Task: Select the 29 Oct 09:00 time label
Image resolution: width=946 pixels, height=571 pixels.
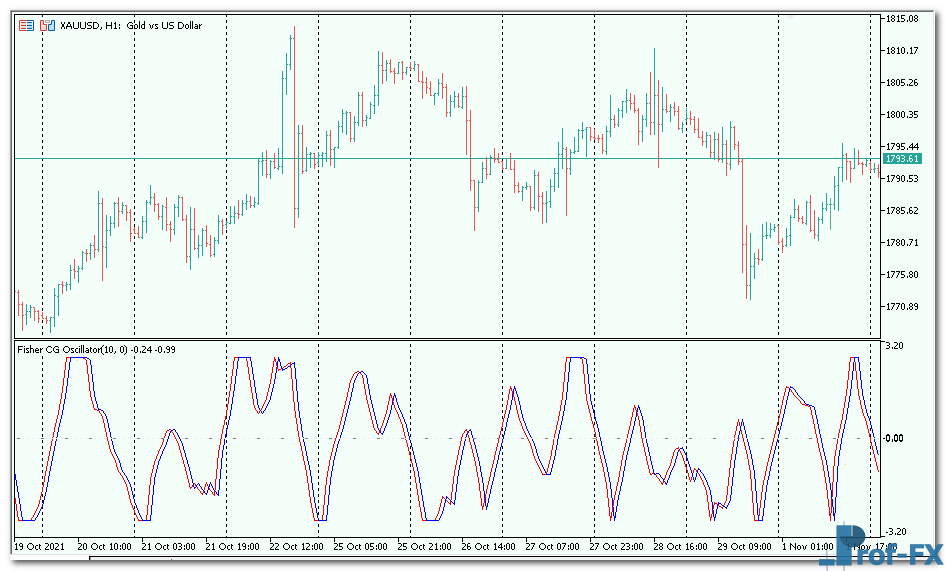Action: pos(744,547)
